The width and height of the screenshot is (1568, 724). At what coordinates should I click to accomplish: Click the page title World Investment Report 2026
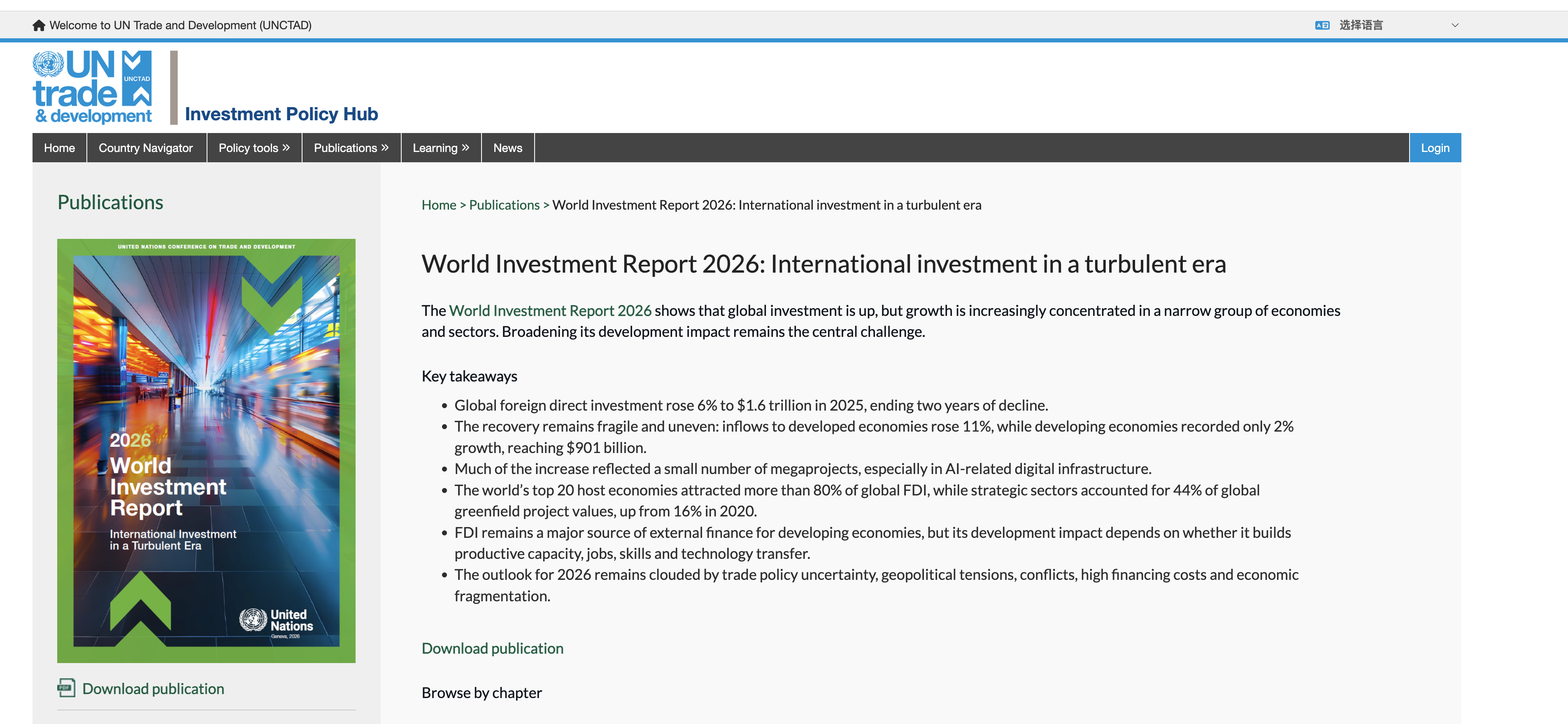tap(824, 264)
